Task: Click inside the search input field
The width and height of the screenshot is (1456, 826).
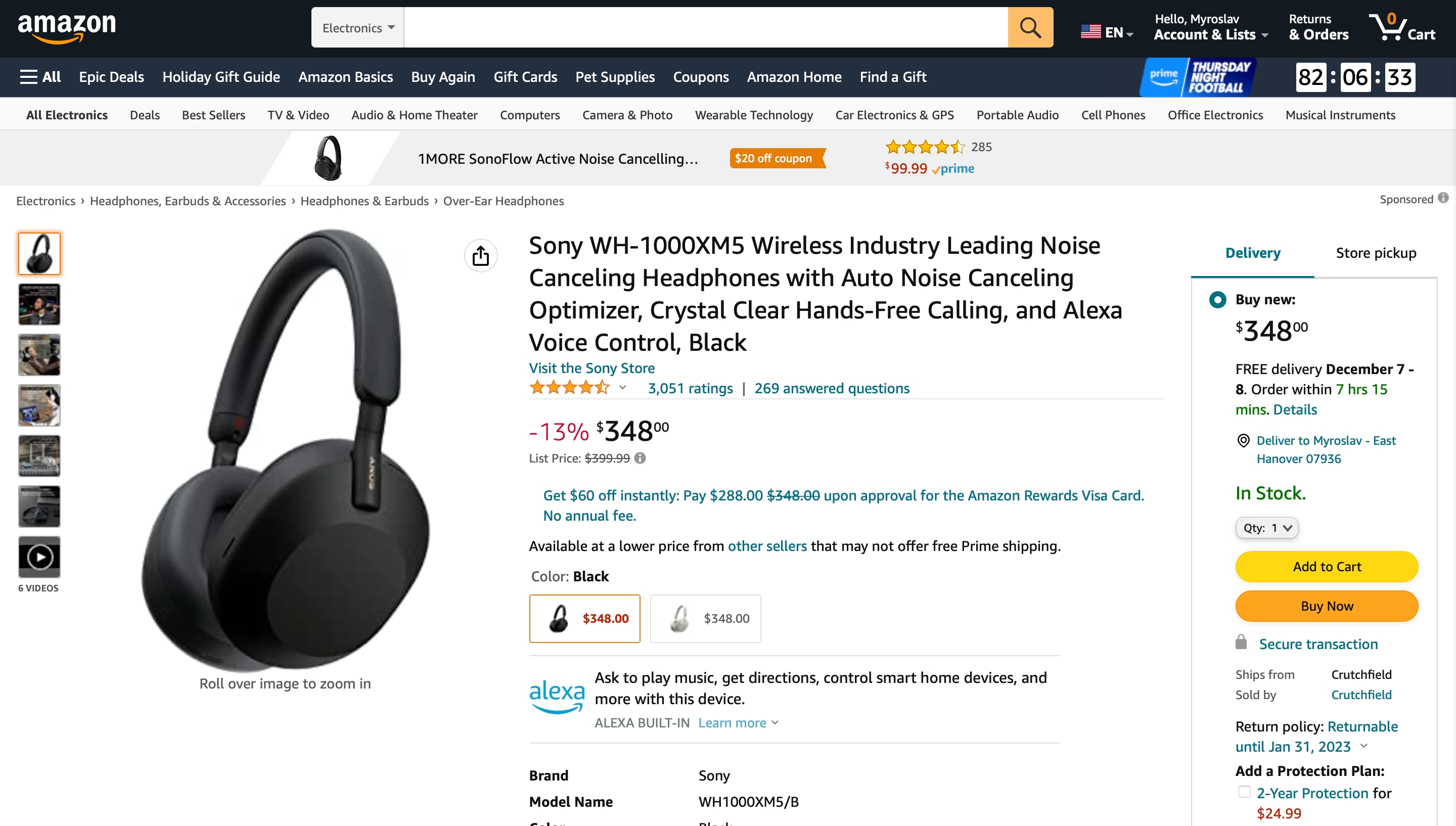Action: [x=705, y=27]
